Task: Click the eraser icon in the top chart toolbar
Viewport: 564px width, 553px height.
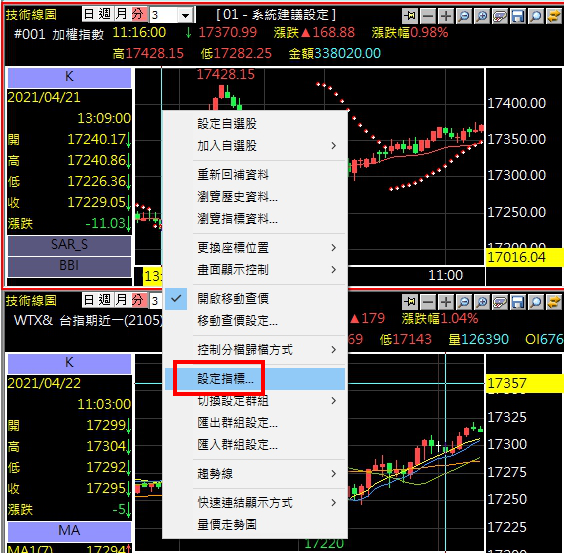Action: coord(500,15)
